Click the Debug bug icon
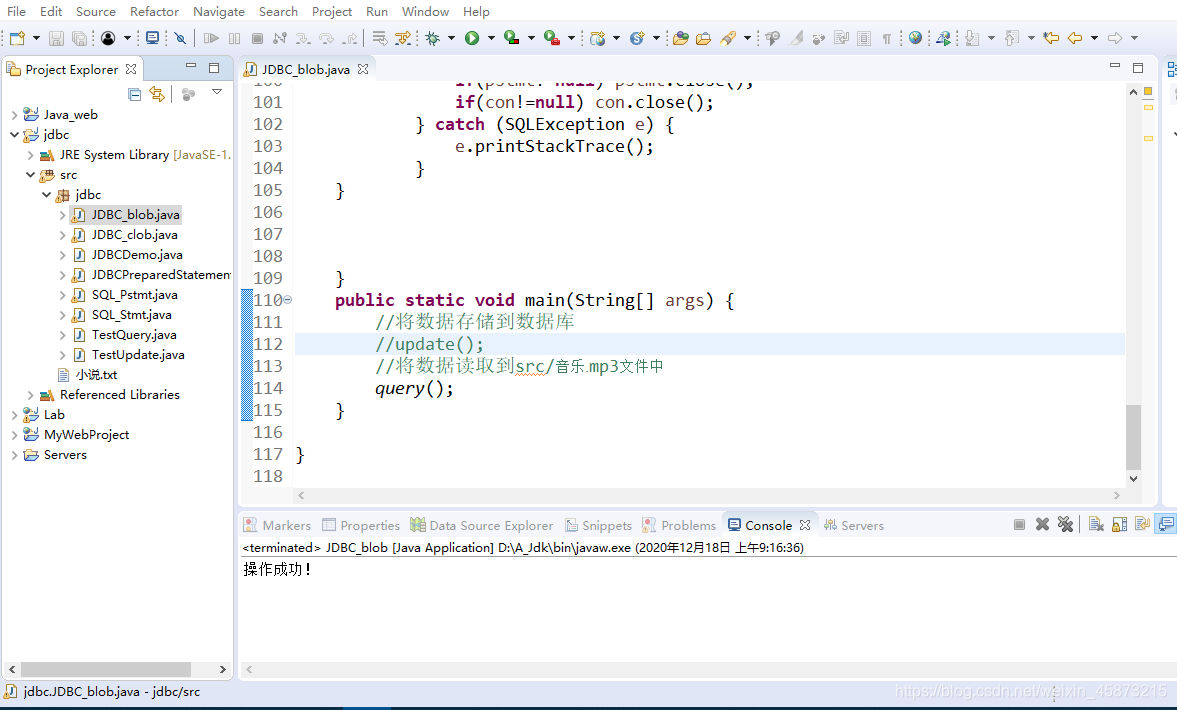 click(x=432, y=38)
